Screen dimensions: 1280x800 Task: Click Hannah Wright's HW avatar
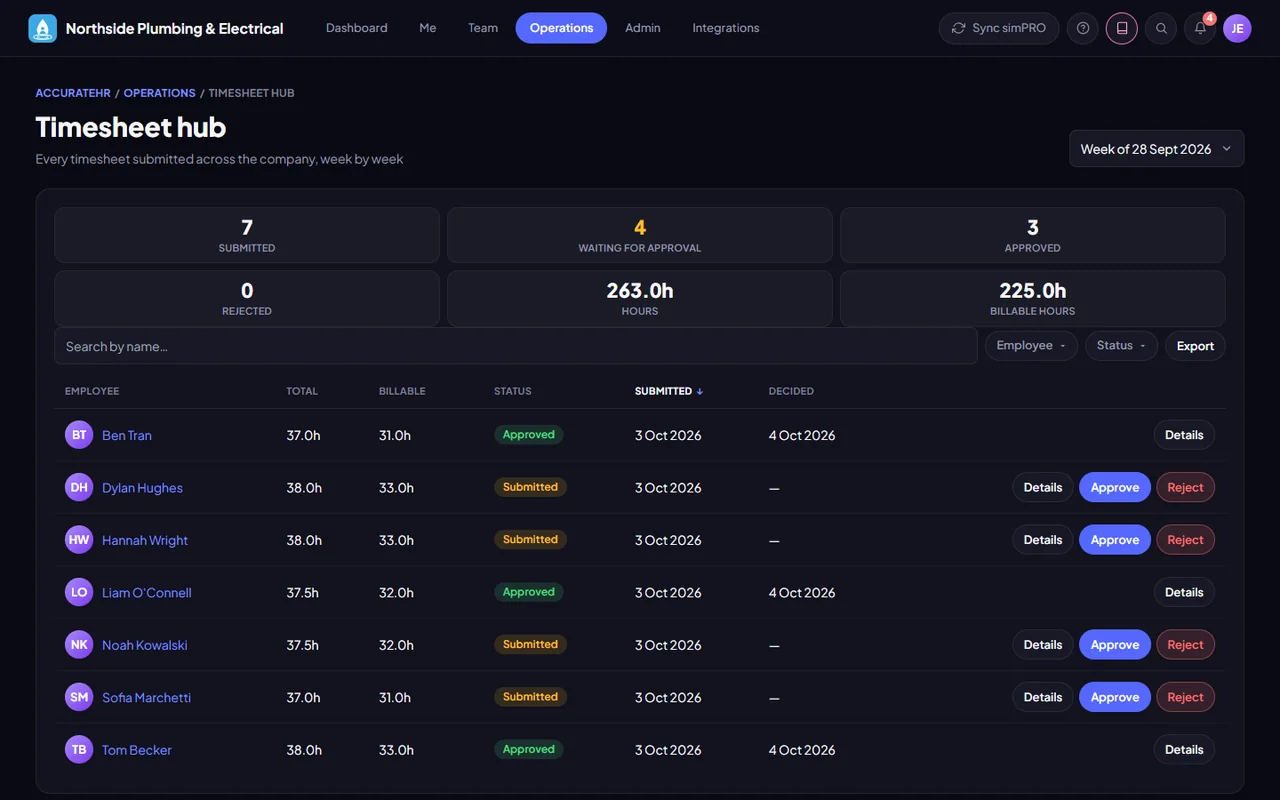79,540
